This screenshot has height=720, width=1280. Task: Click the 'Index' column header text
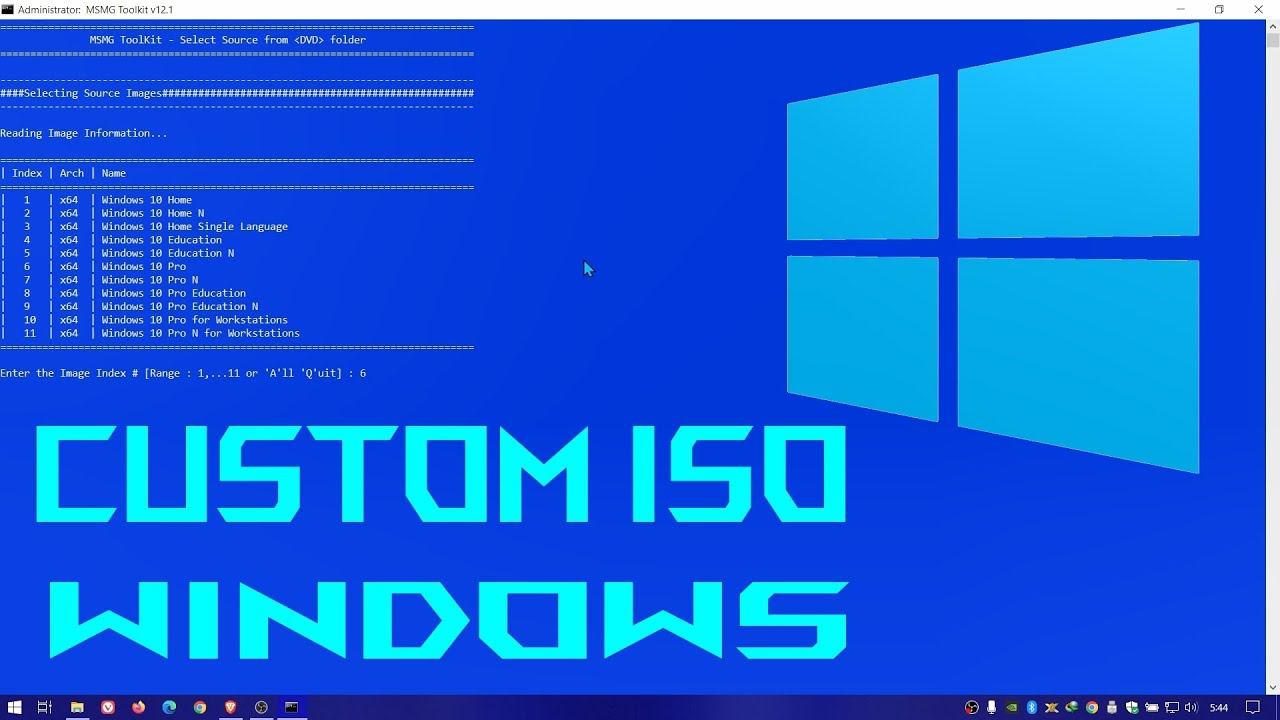pyautogui.click(x=27, y=173)
